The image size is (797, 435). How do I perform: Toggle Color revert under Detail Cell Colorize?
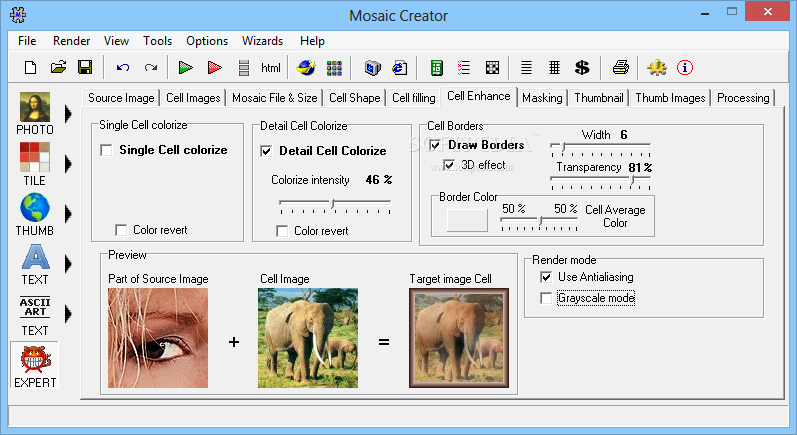(x=282, y=231)
